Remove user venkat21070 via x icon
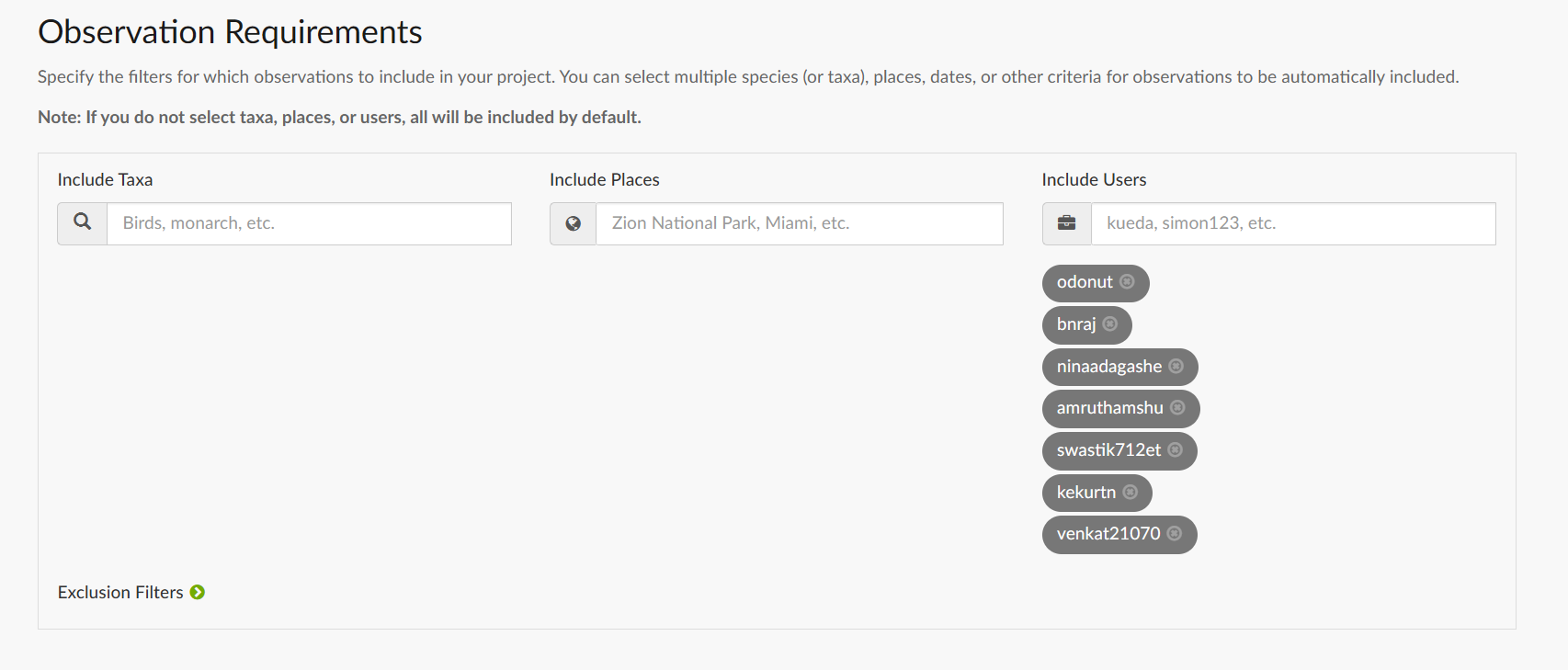Viewport: 1568px width, 670px height. [x=1174, y=533]
